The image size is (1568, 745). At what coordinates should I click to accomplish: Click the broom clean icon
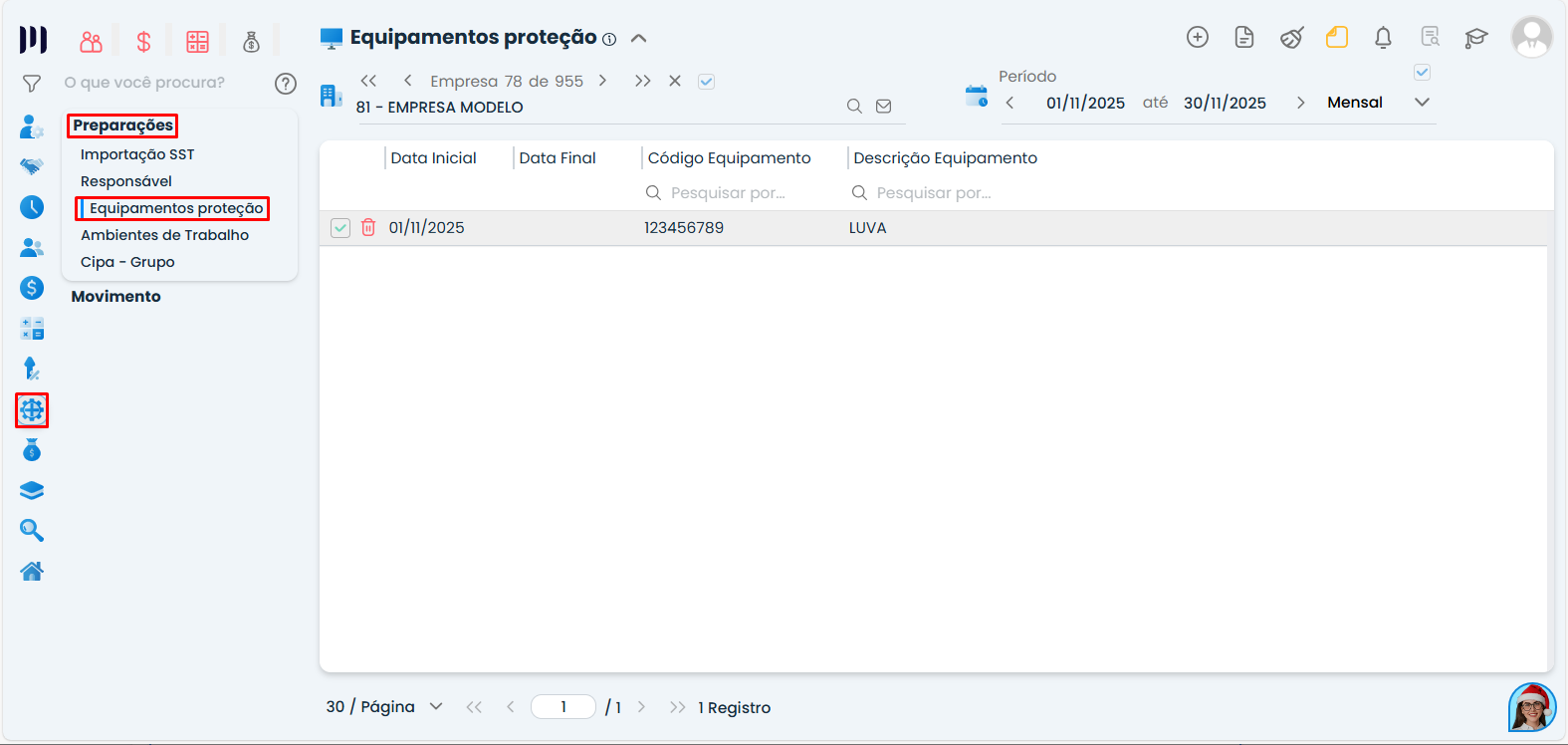click(1291, 38)
